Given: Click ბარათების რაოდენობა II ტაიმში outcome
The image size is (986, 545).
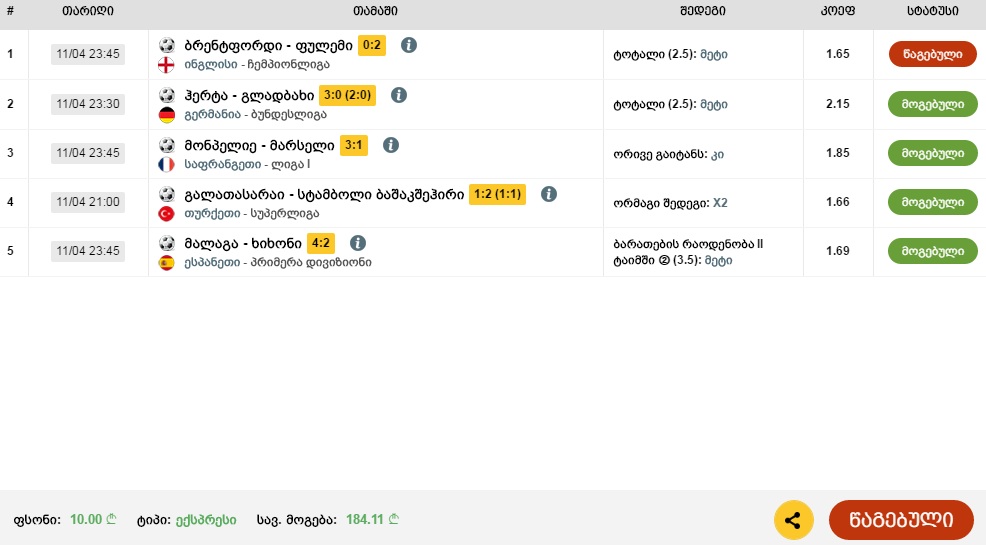Looking at the screenshot, I should tap(688, 252).
